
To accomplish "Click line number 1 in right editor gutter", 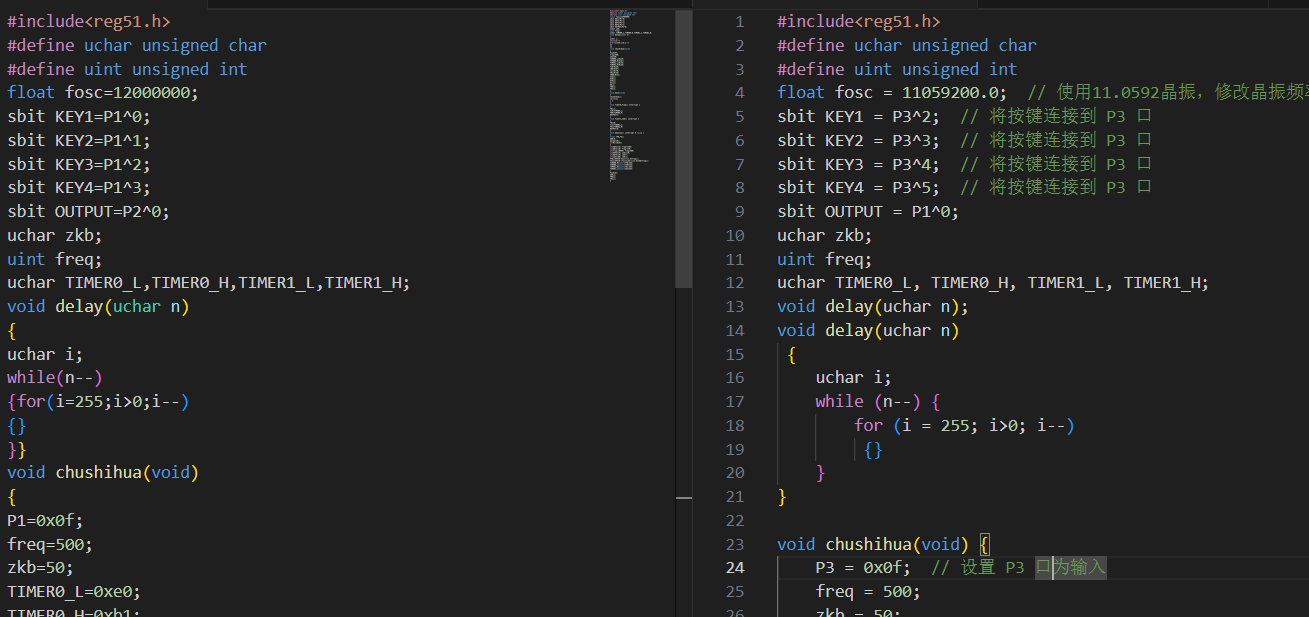I will 739,21.
